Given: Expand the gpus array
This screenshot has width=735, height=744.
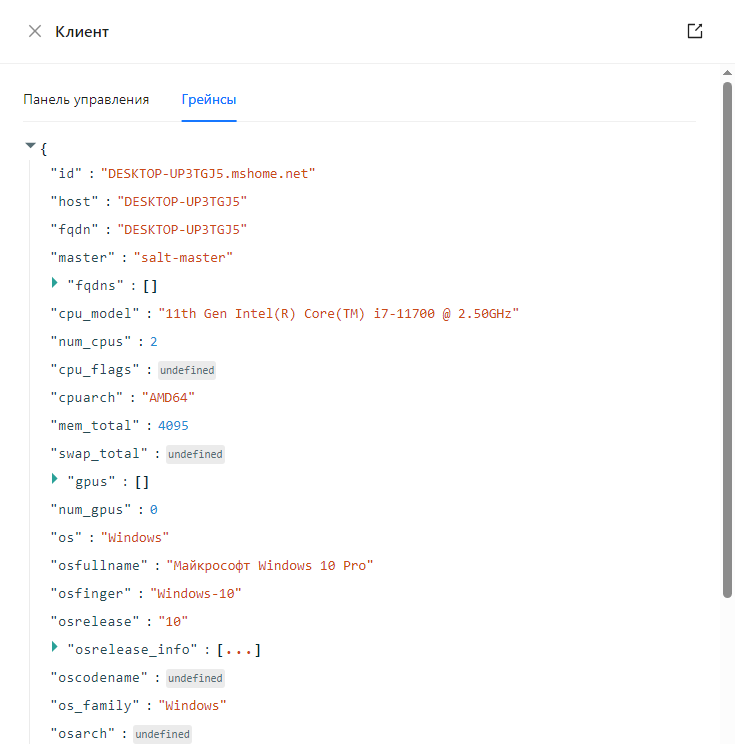Looking at the screenshot, I should [55, 480].
